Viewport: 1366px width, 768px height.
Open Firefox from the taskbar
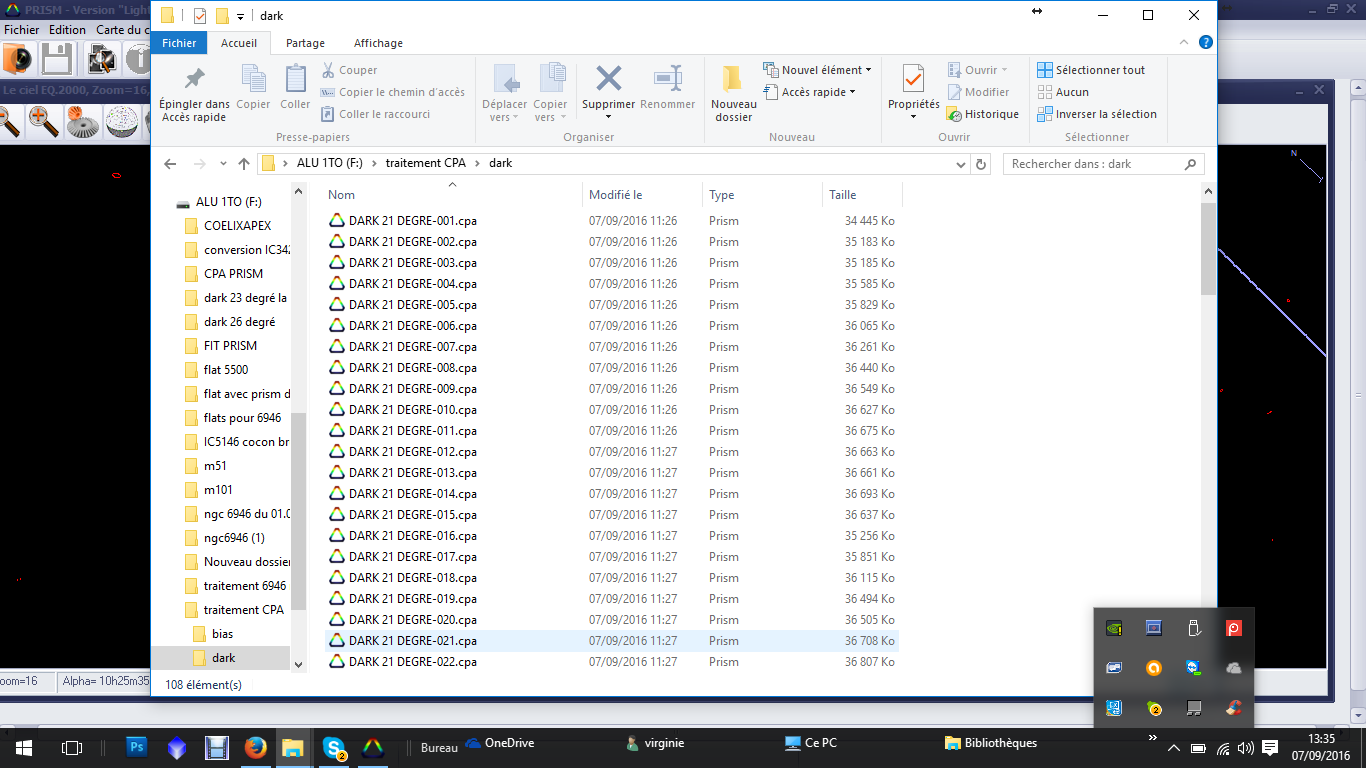coord(256,746)
